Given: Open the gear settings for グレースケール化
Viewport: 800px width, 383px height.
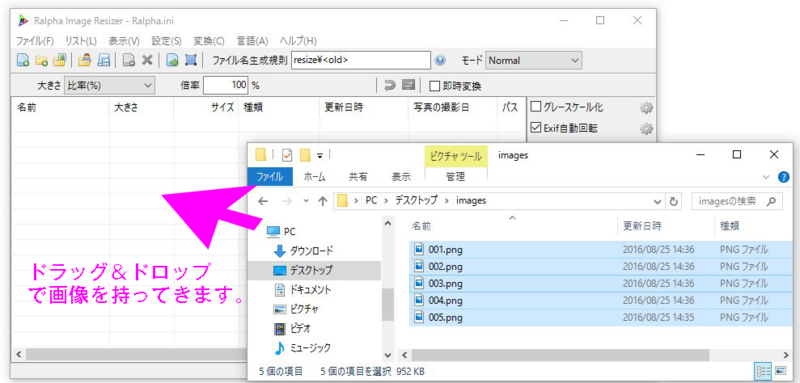Looking at the screenshot, I should (x=646, y=108).
